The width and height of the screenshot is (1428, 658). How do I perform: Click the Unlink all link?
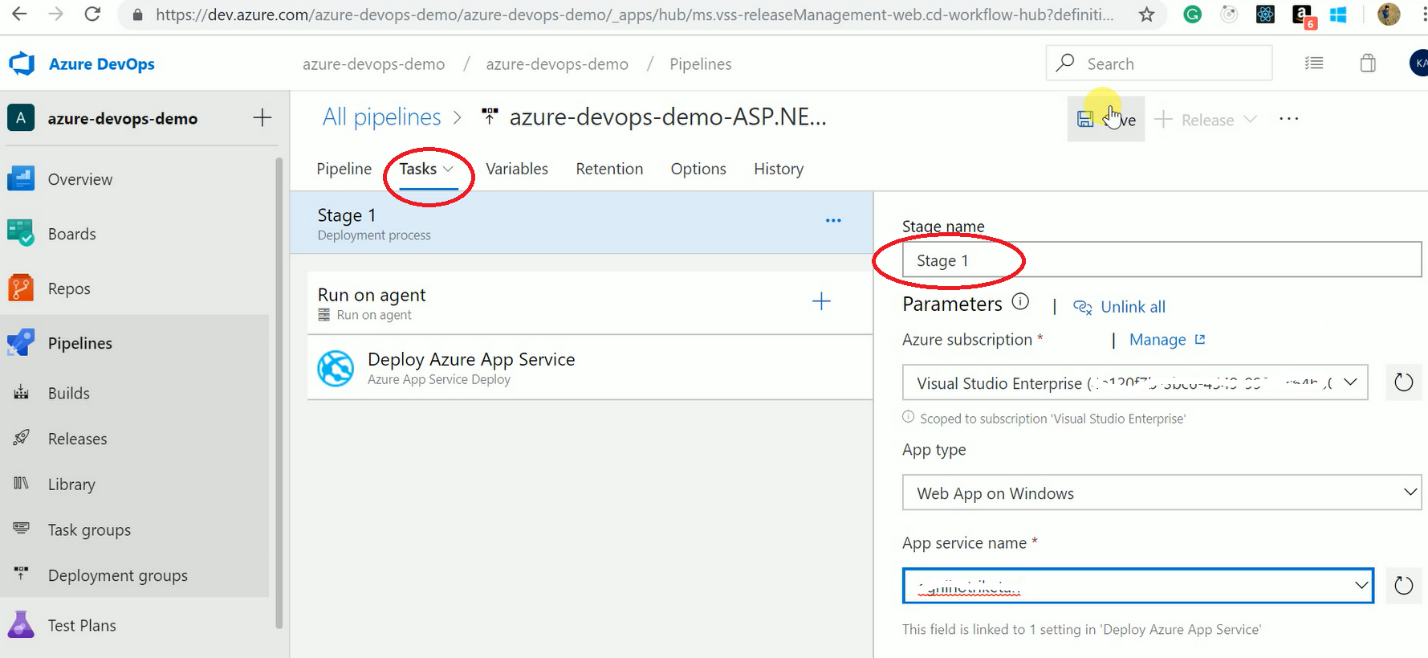pos(1132,307)
